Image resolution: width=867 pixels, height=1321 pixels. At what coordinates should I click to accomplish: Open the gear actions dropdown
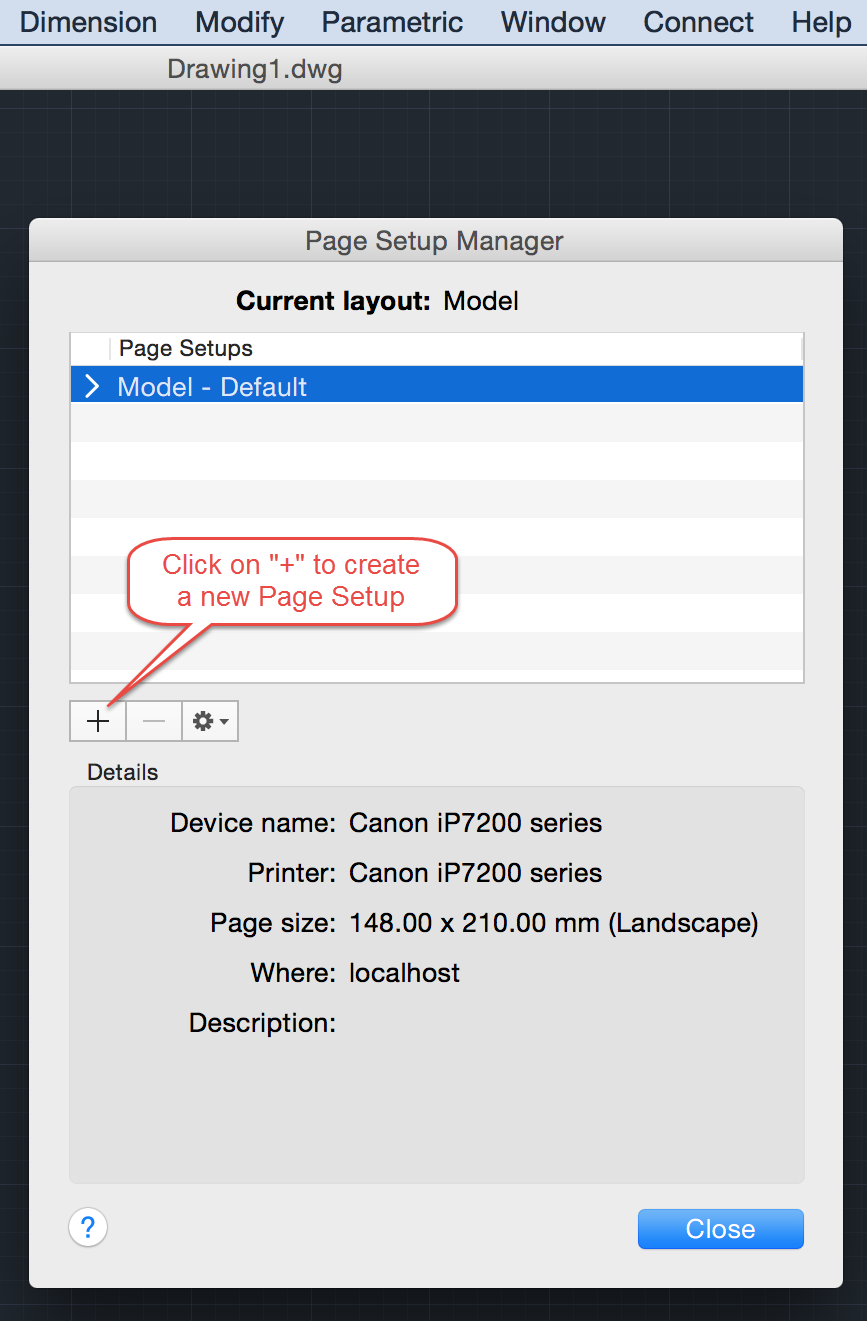click(210, 721)
